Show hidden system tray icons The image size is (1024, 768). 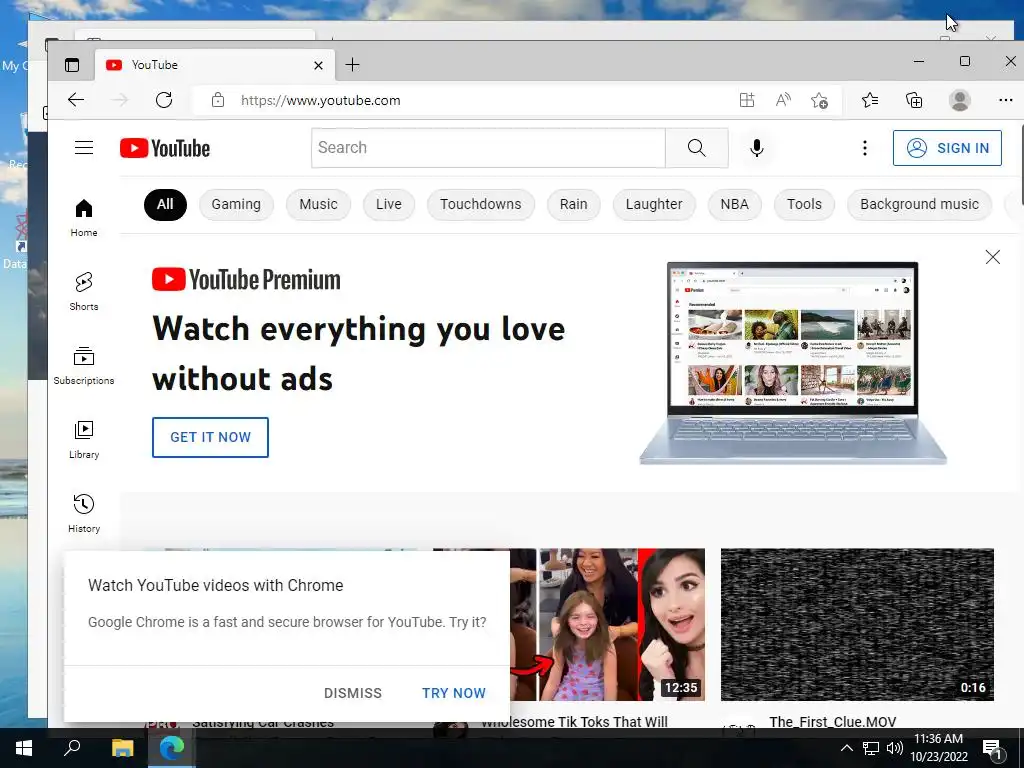click(846, 748)
